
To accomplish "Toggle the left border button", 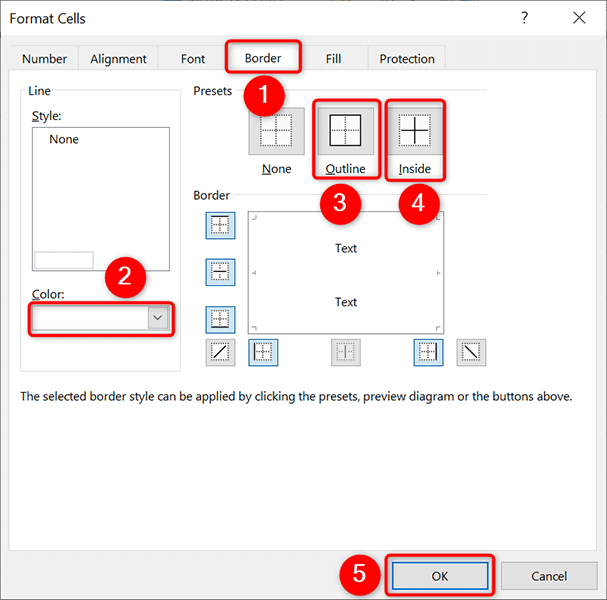I will click(263, 352).
